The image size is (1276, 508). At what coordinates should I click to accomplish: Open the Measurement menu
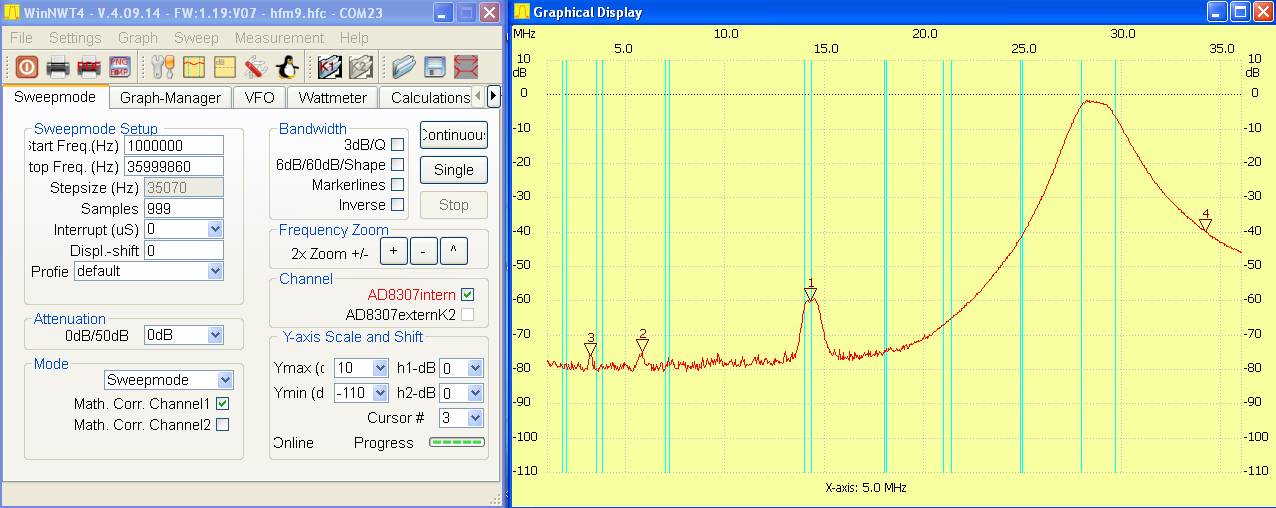pyautogui.click(x=279, y=38)
